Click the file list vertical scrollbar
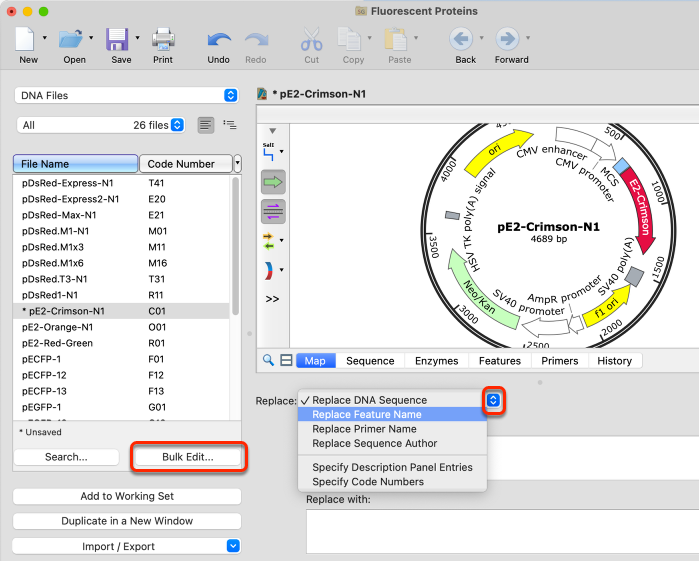 click(235, 246)
